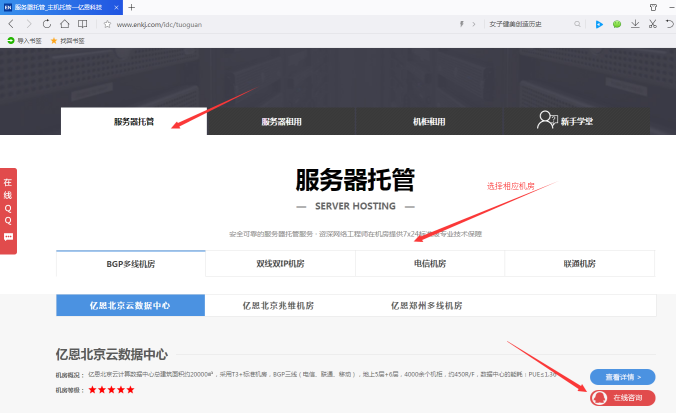Image resolution: width=676 pixels, height=413 pixels.
Task: Open the 找回书签 bookmark item
Action: pos(68,41)
